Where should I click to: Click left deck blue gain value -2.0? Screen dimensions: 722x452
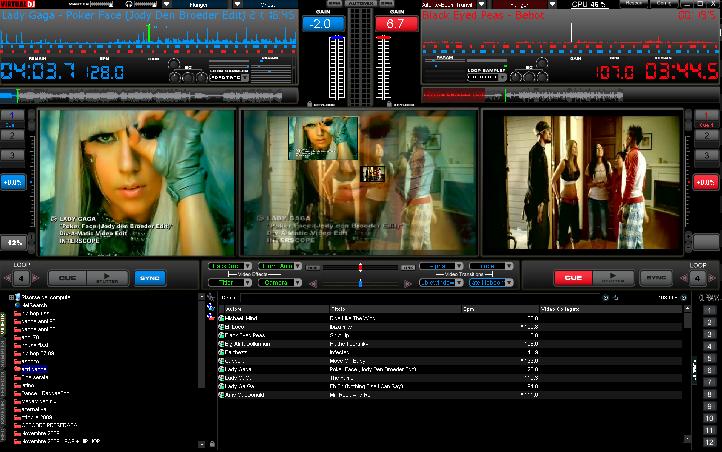[323, 24]
